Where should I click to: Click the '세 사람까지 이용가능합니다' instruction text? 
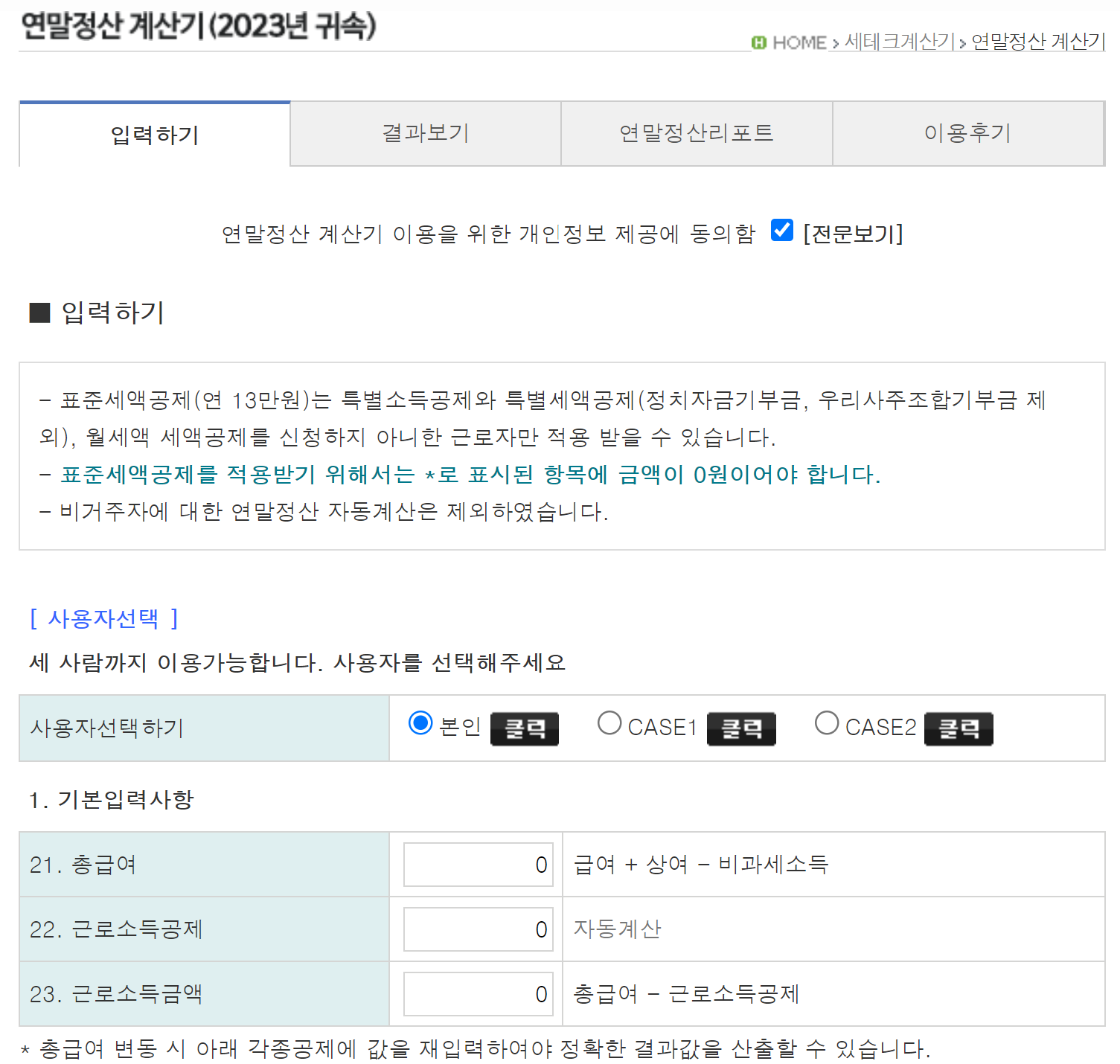[298, 662]
